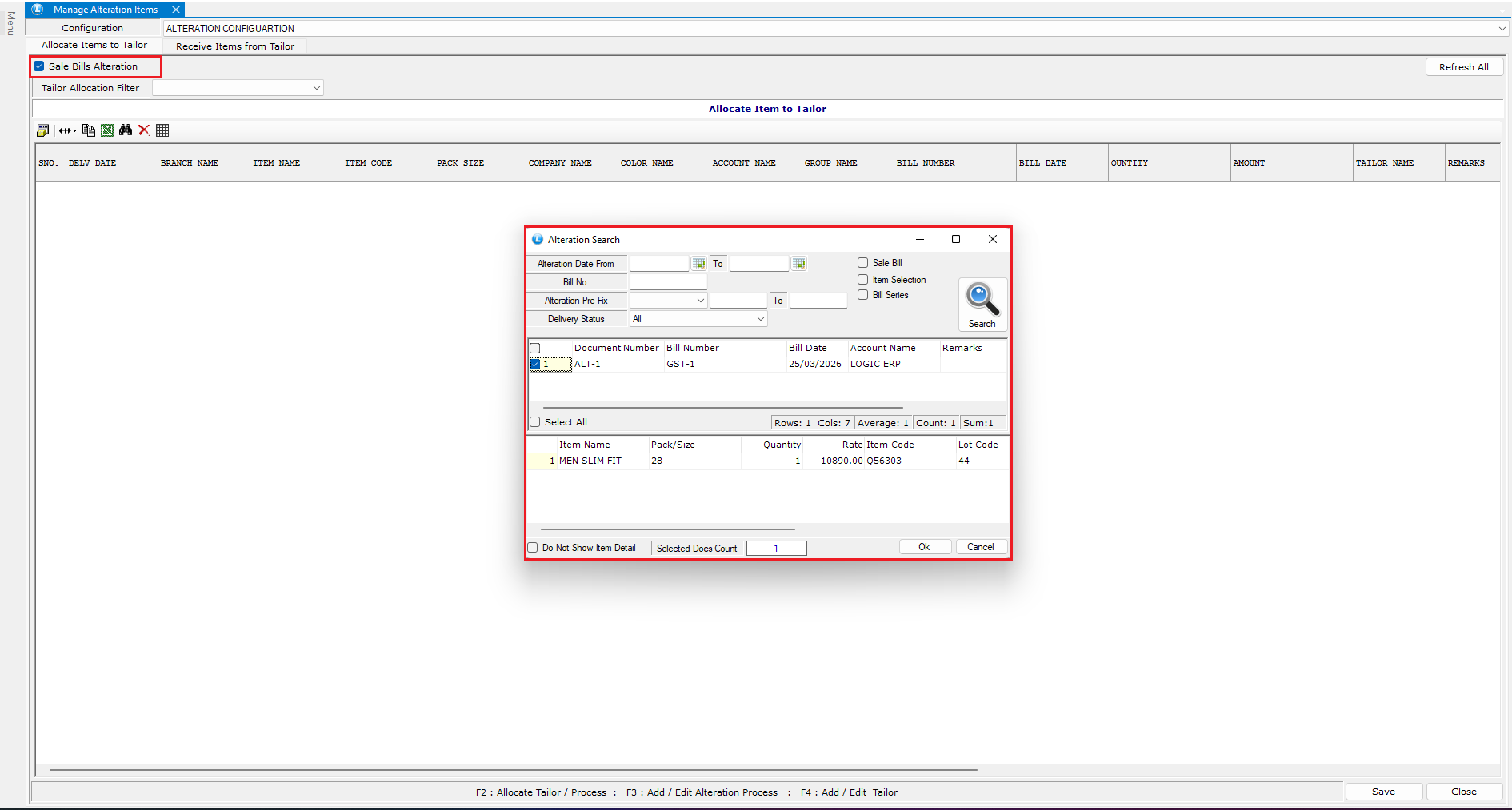Viewport: 1512px width, 810px height.
Task: Expand the Delivery Status dropdown
Action: [x=760, y=319]
